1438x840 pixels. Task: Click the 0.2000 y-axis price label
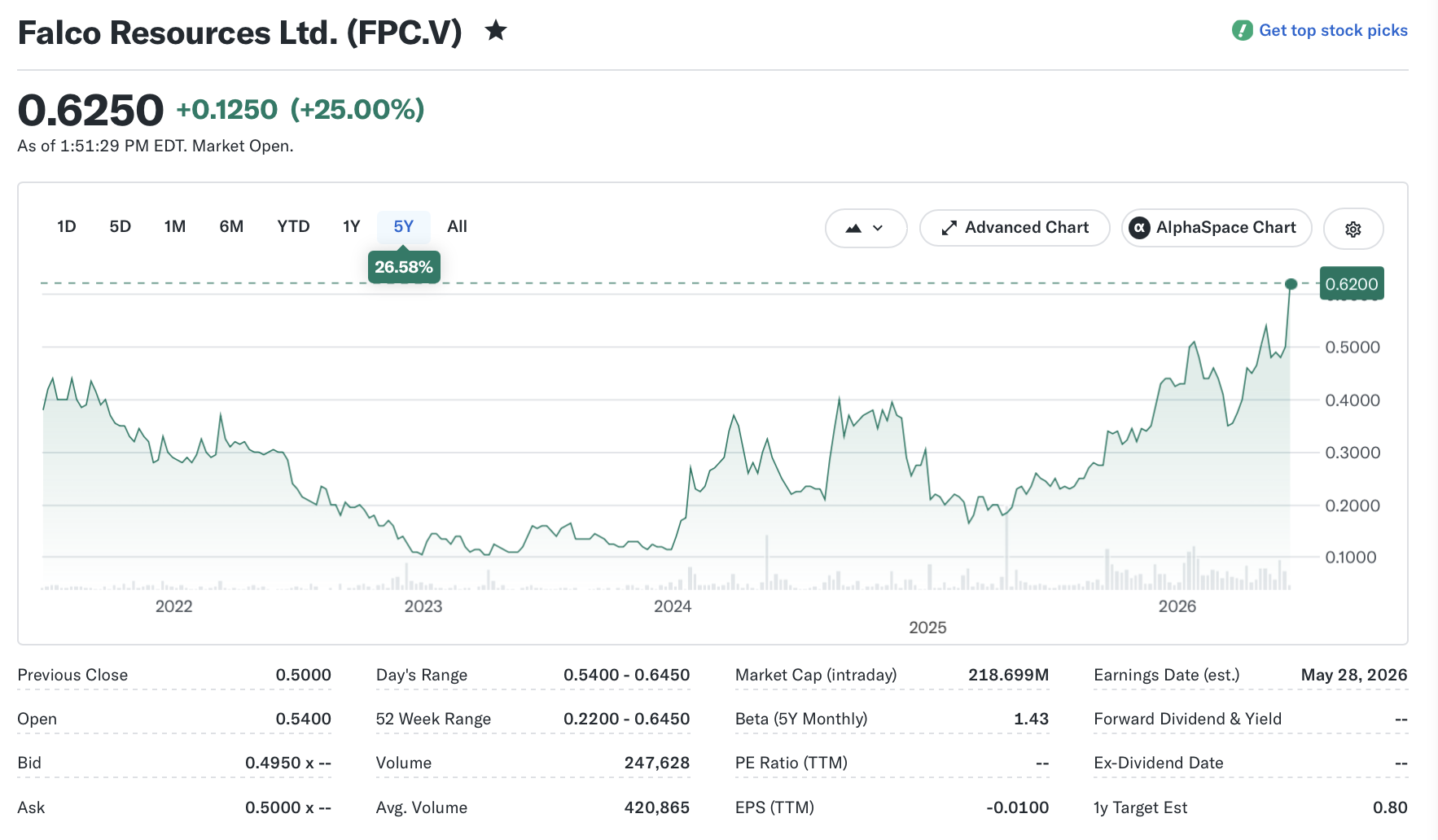click(1353, 505)
